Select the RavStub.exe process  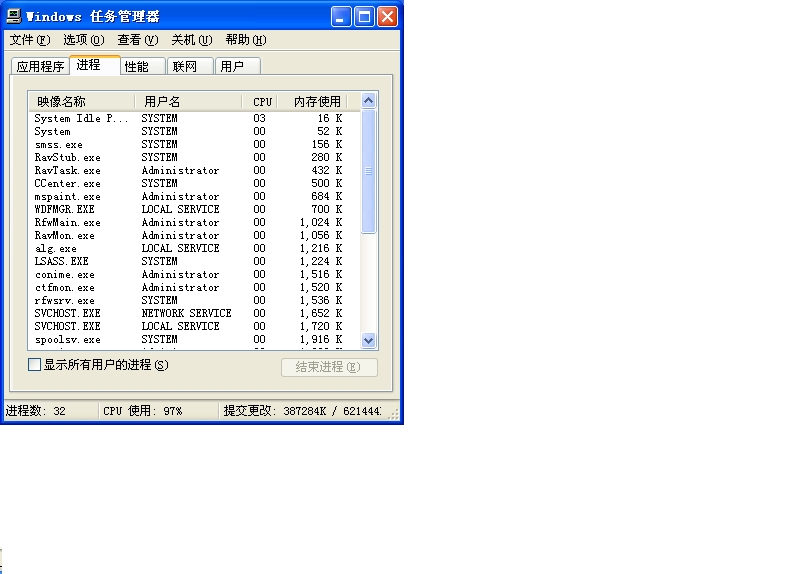click(x=194, y=158)
